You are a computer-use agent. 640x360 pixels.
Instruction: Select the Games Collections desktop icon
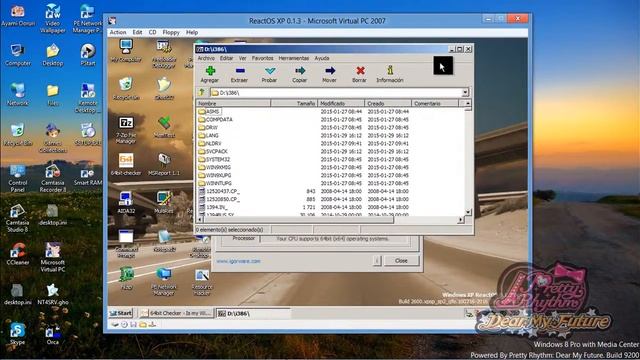53,138
